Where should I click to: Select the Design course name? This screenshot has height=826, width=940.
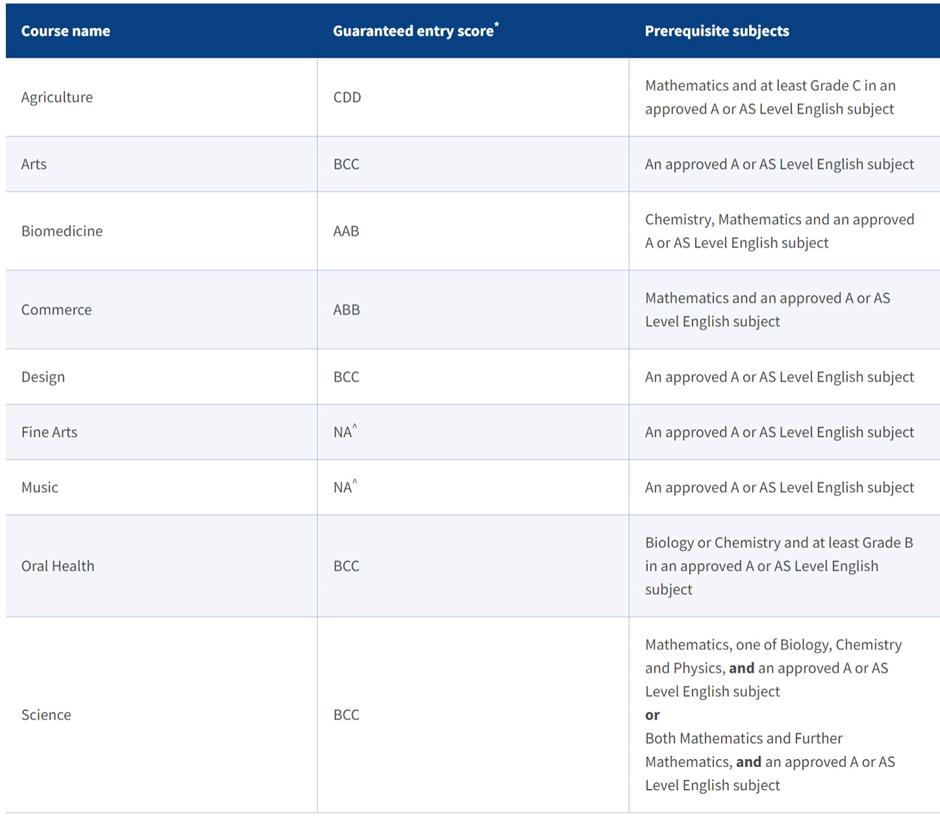click(43, 377)
